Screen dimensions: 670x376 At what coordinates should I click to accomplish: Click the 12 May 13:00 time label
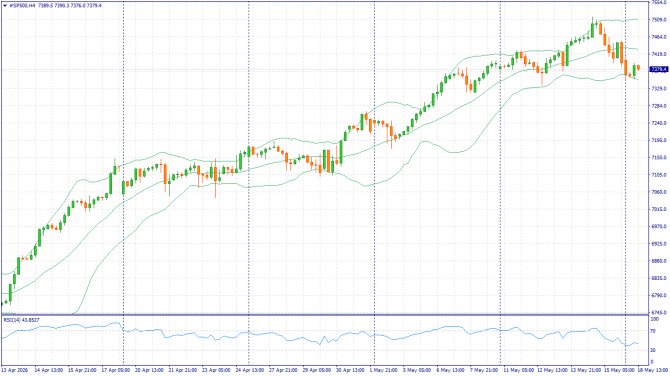pos(552,370)
